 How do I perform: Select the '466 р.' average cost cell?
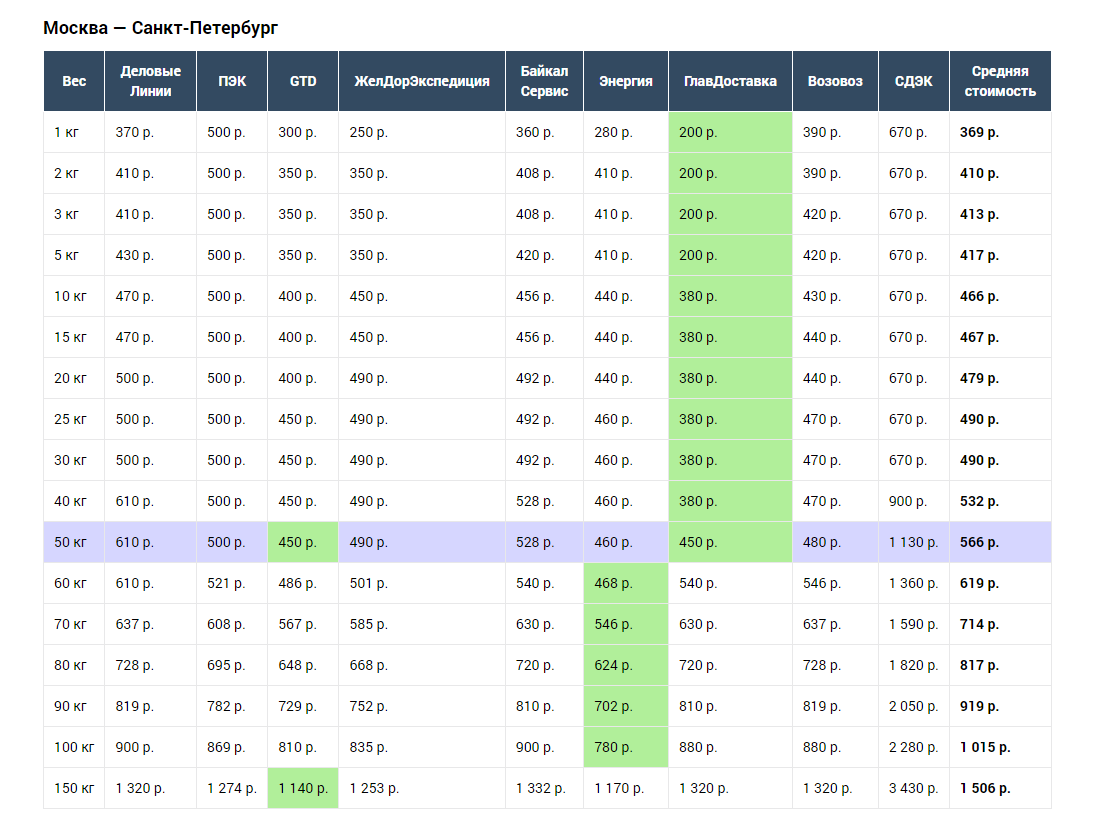click(1000, 296)
